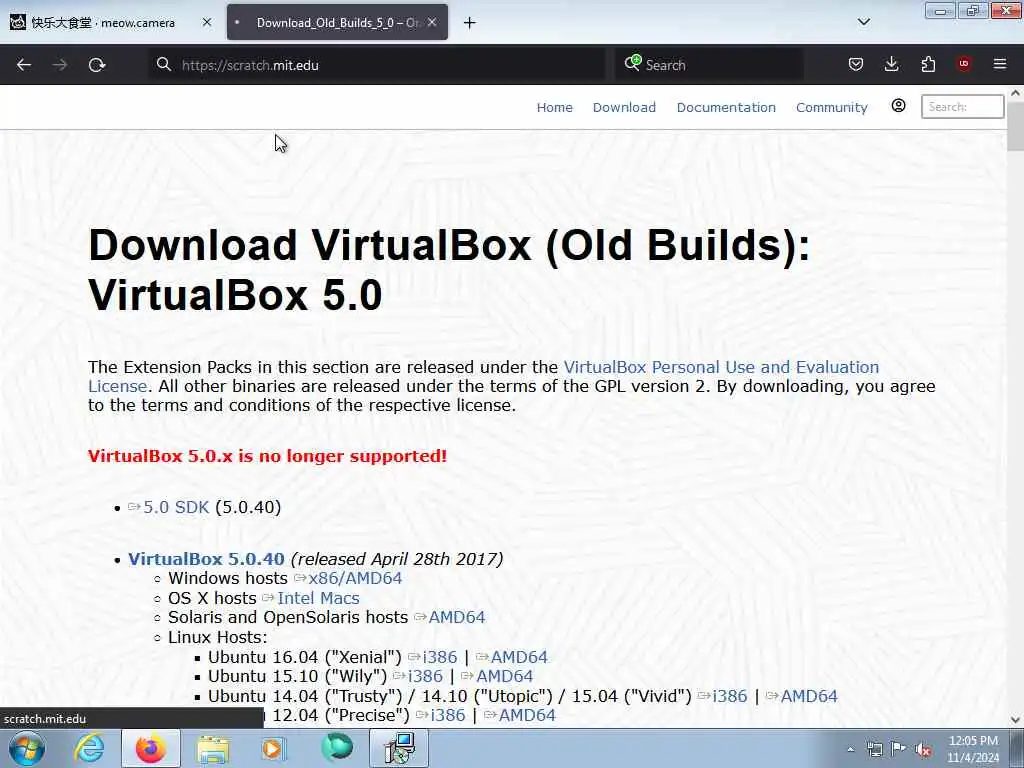Download Ubuntu 16.04 Xenial AMD64 package
This screenshot has width=1024, height=768.
coord(519,657)
